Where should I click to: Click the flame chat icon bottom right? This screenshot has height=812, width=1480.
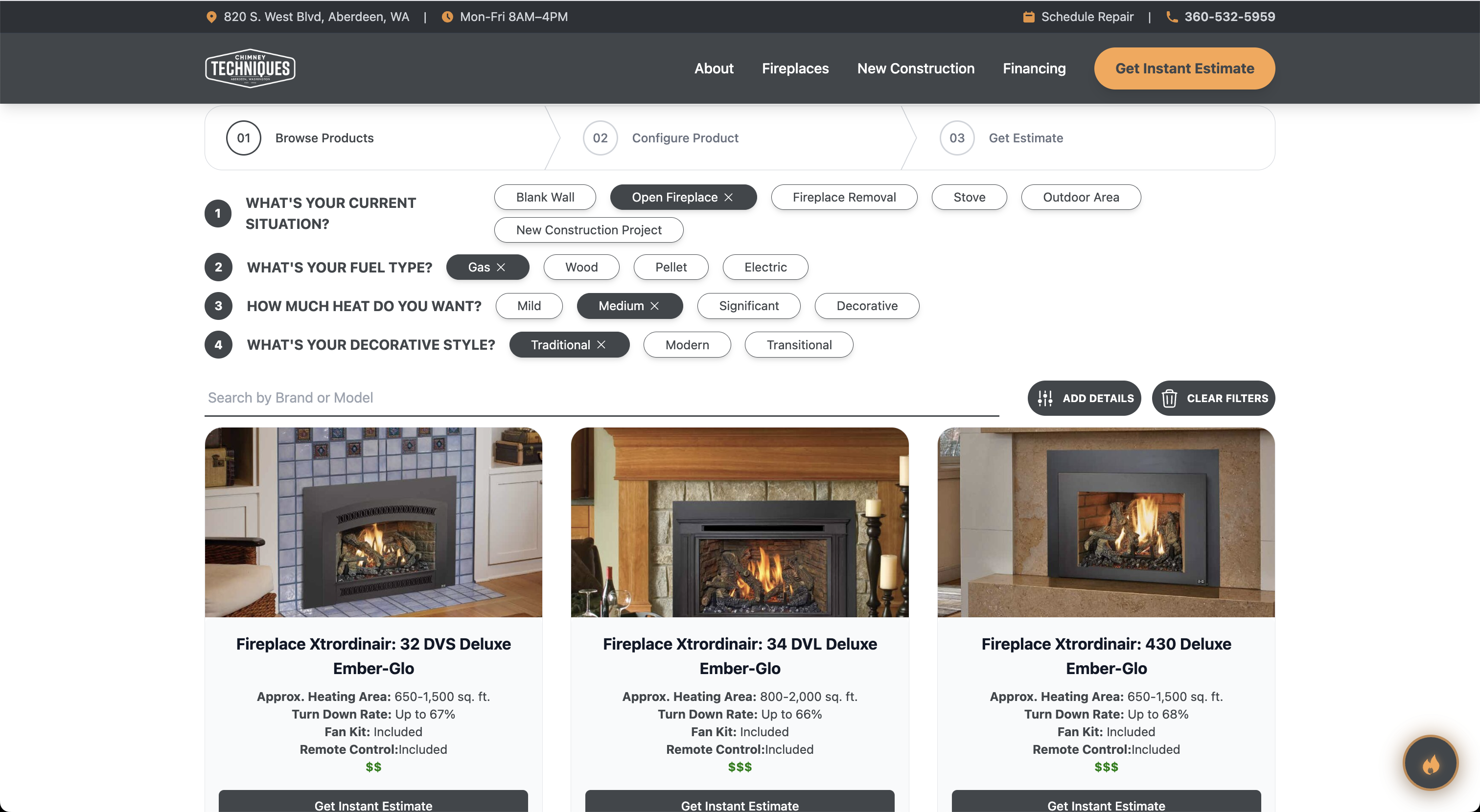[x=1430, y=763]
